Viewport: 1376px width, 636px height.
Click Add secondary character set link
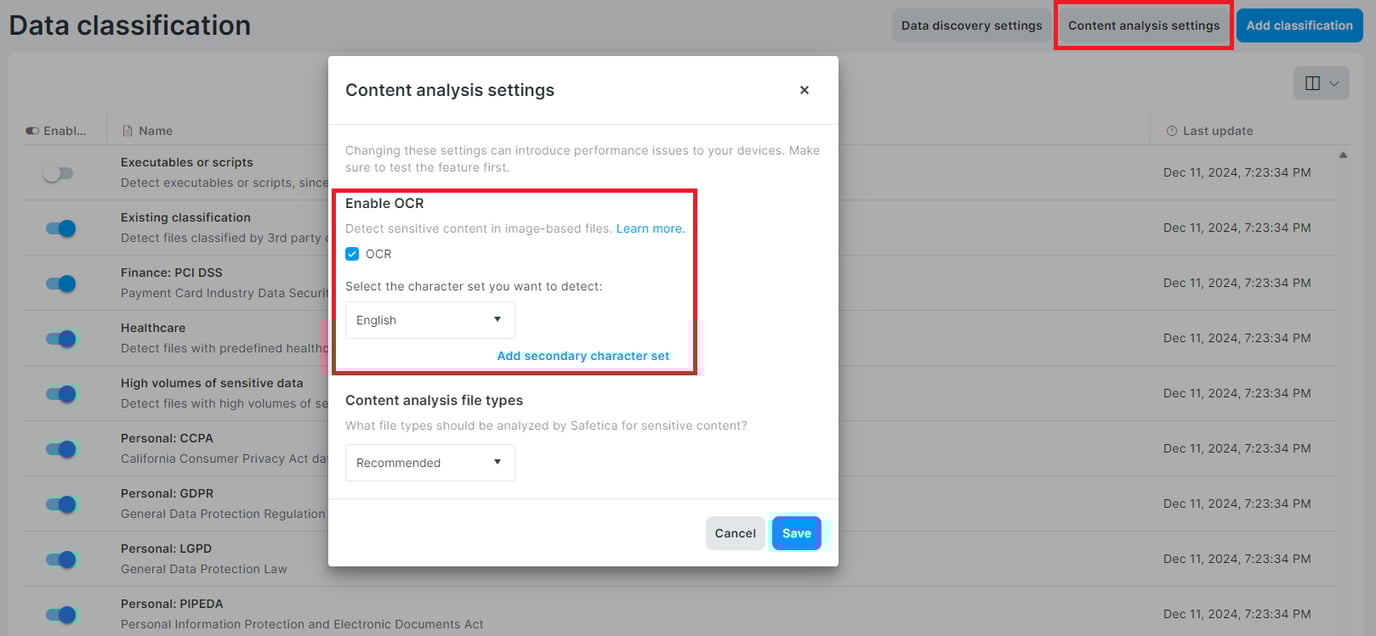click(x=583, y=356)
